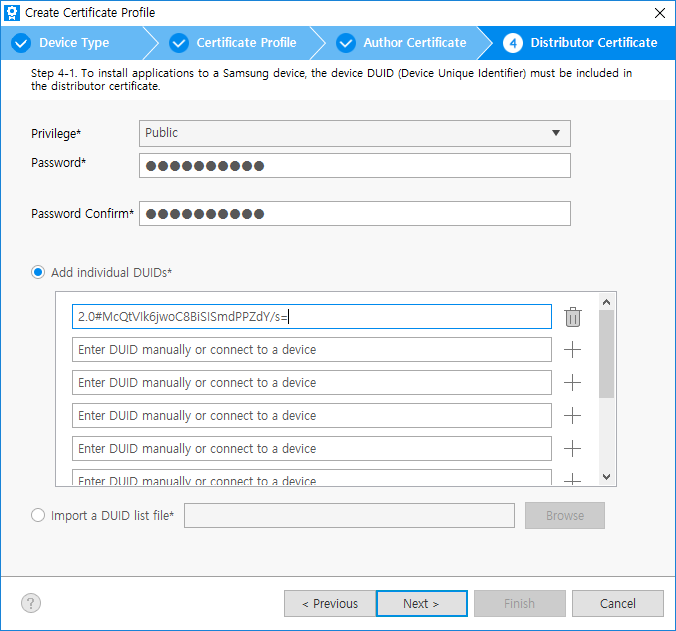Click the plus icon beside fifth DUID field

(x=573, y=449)
